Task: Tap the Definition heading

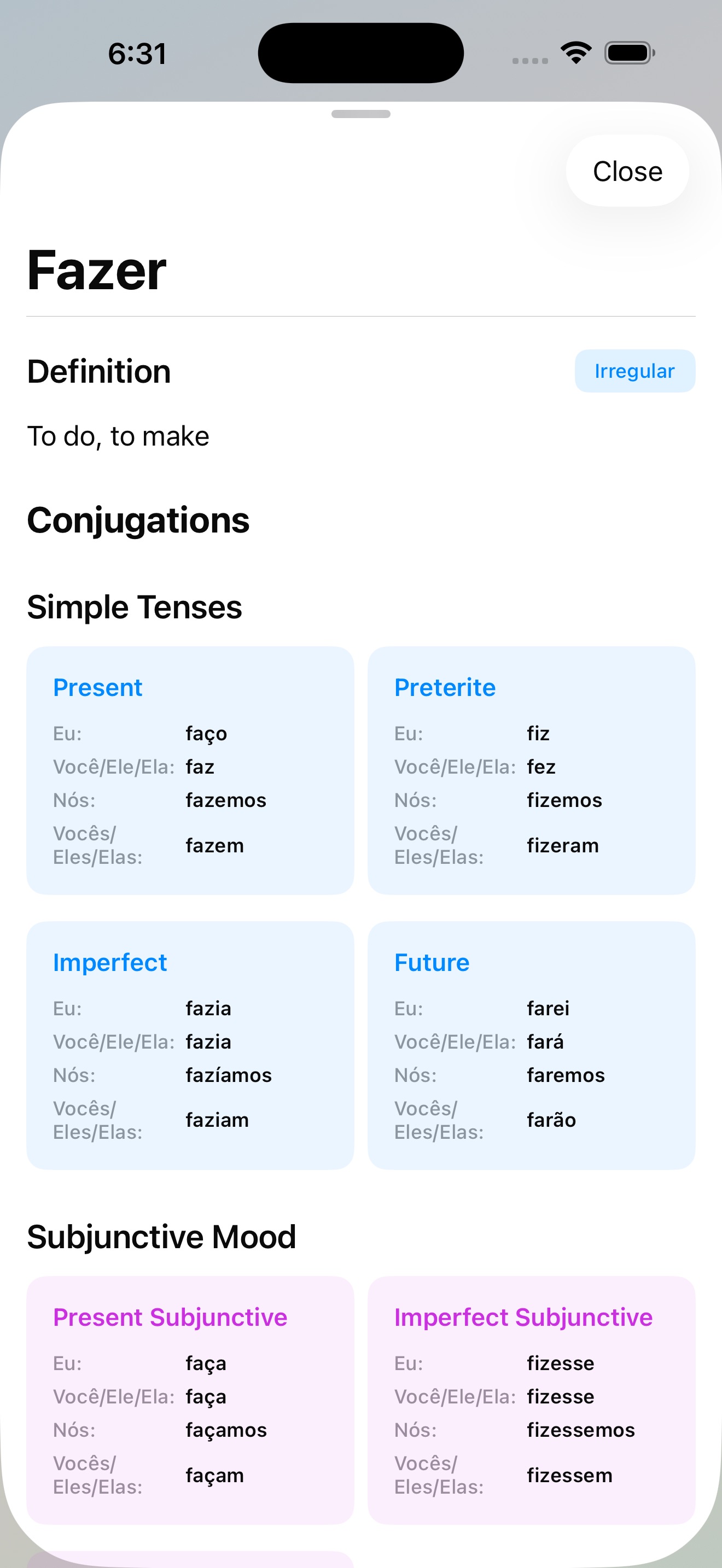Action: click(x=99, y=371)
